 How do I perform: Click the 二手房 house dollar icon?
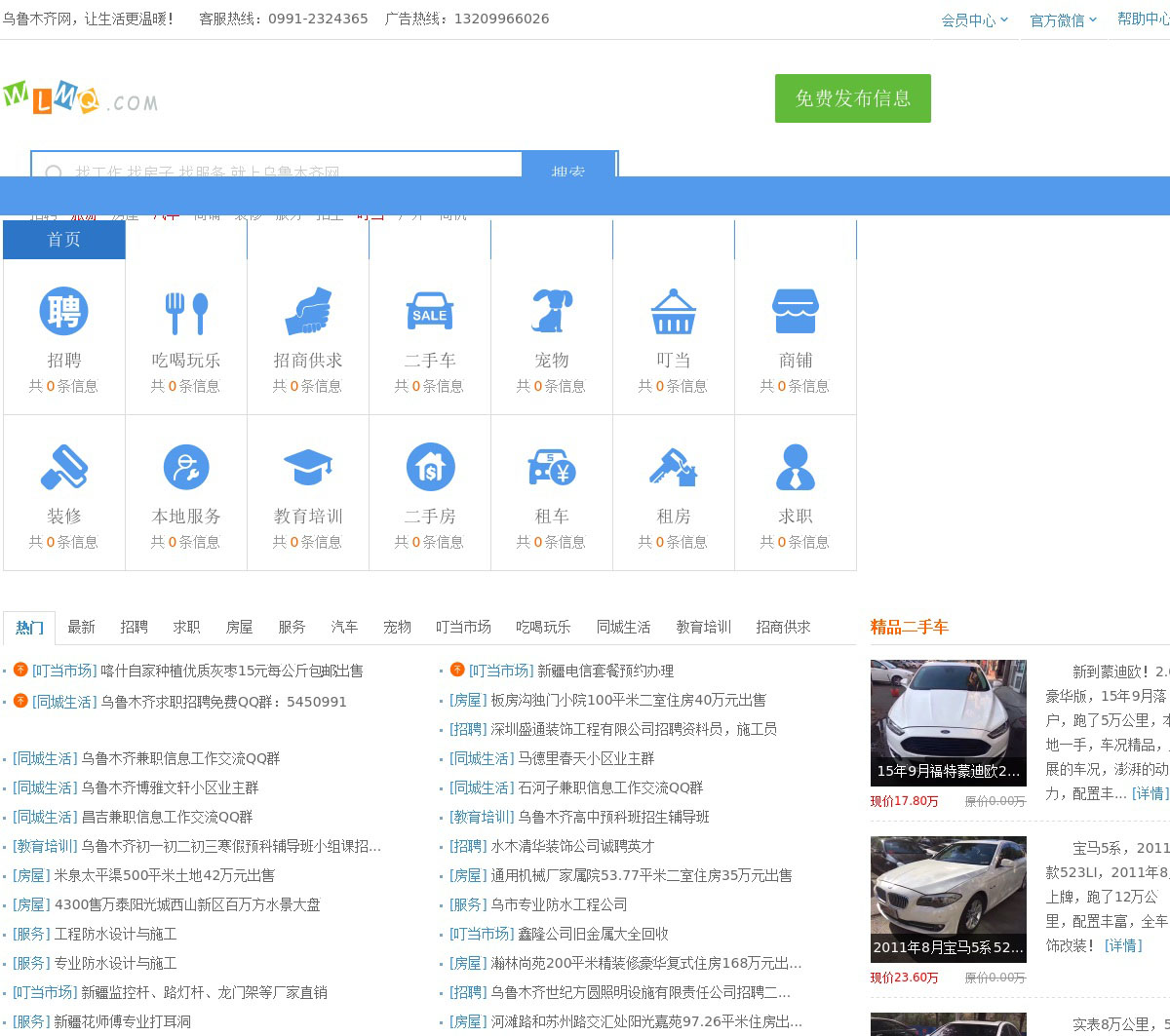coord(430,468)
